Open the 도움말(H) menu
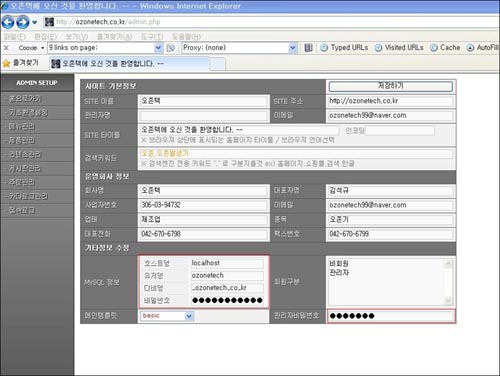The image size is (500, 376). point(186,37)
